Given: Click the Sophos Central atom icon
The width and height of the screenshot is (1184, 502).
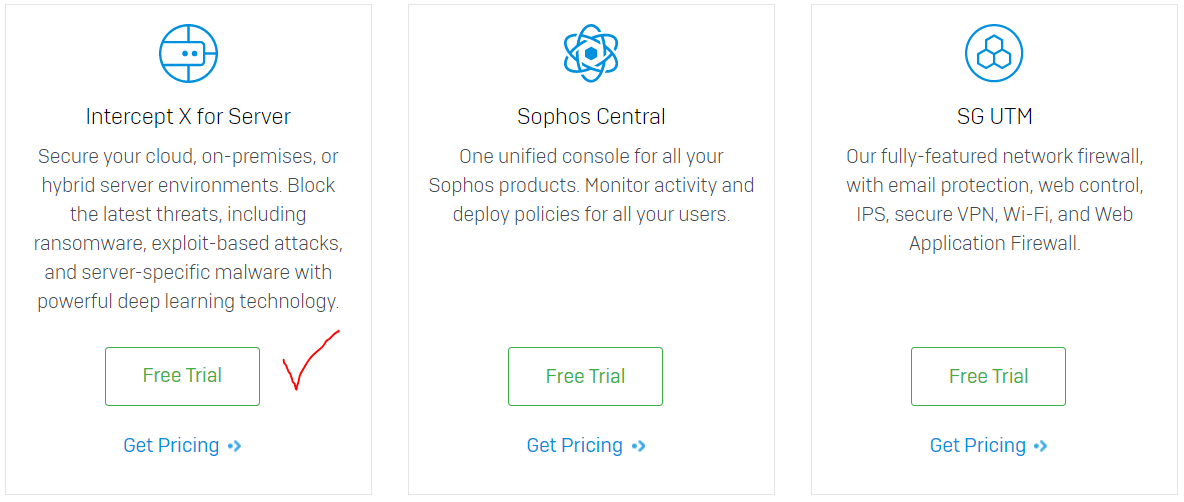Looking at the screenshot, I should coord(591,54).
